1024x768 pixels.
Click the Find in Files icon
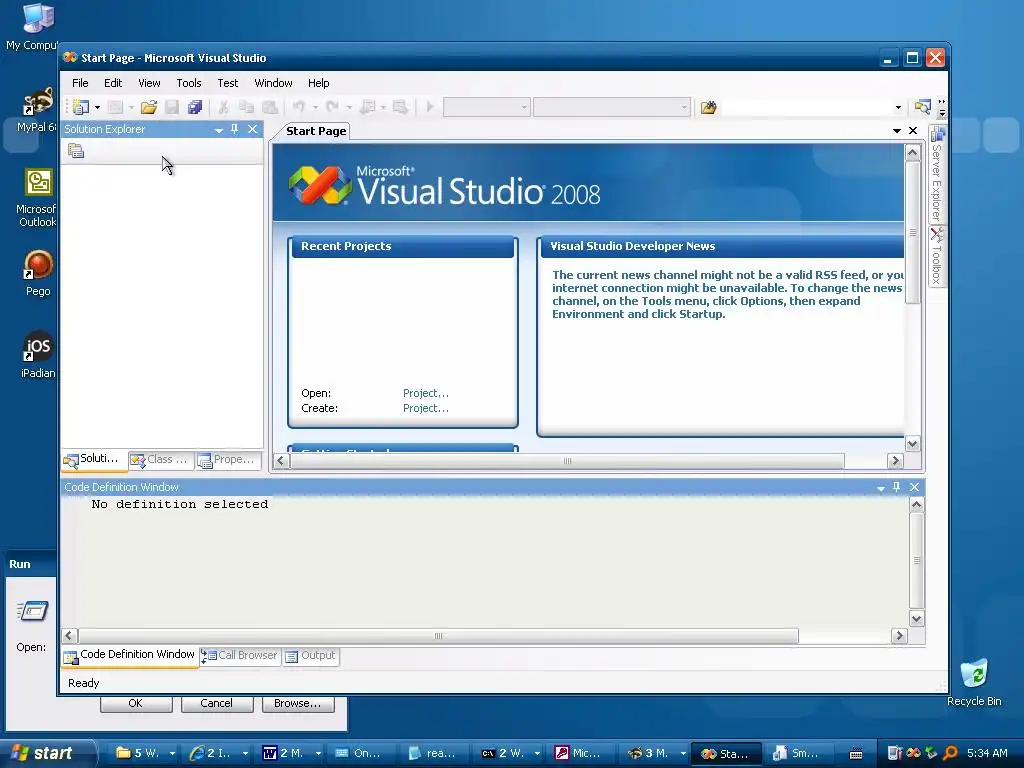pyautogui.click(x=709, y=107)
